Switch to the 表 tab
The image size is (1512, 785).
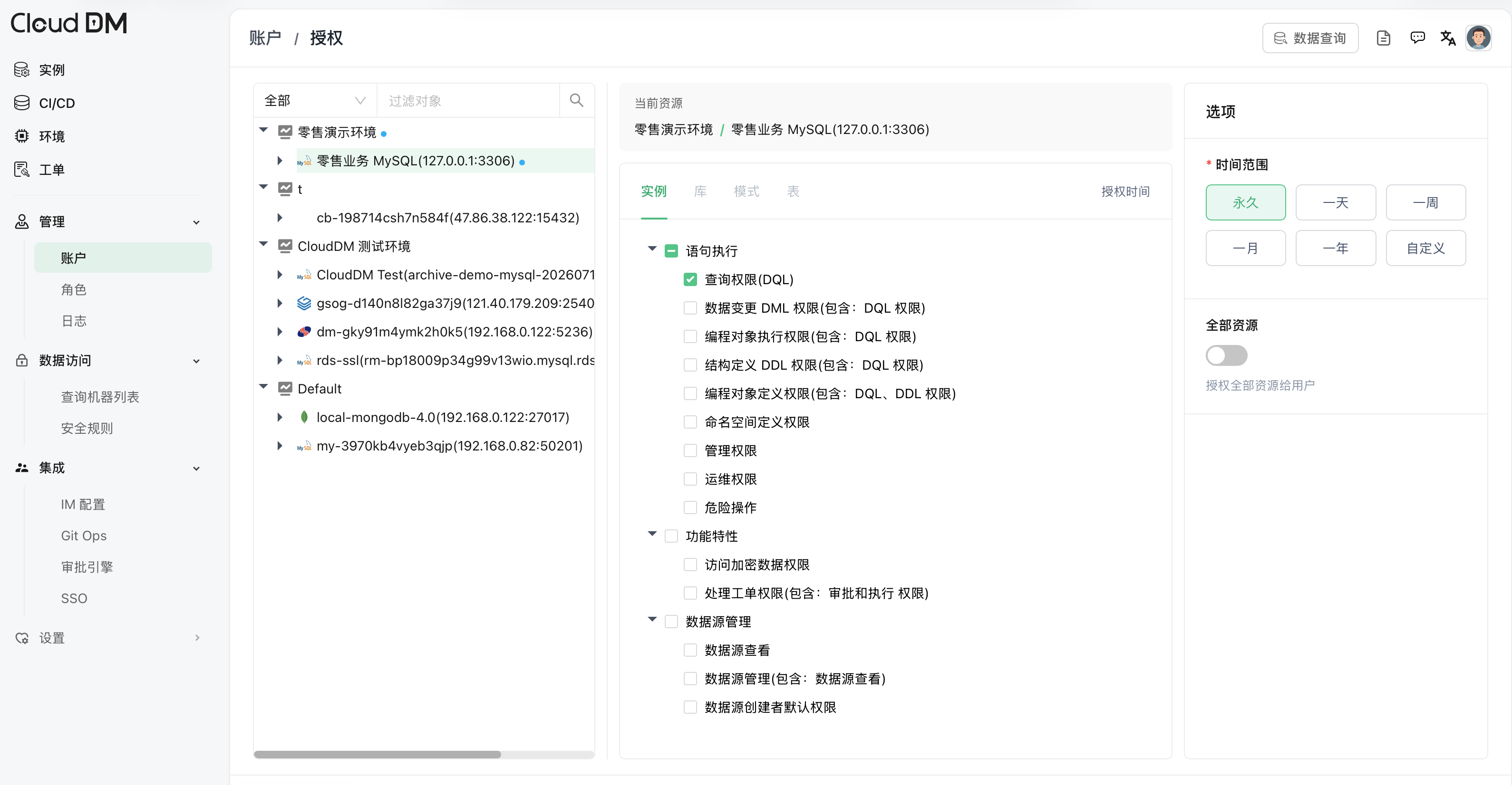pos(793,191)
